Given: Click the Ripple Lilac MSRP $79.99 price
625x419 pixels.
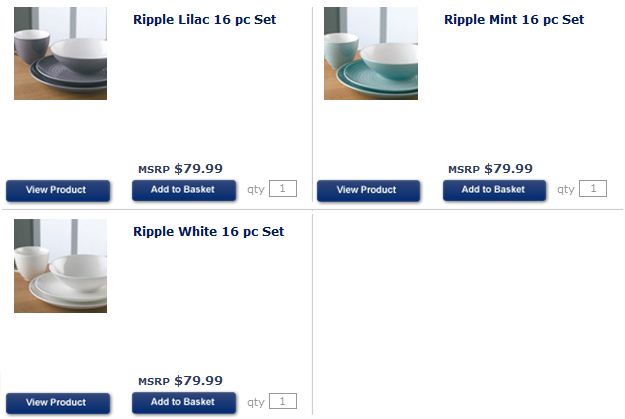Looking at the screenshot, I should [x=181, y=169].
